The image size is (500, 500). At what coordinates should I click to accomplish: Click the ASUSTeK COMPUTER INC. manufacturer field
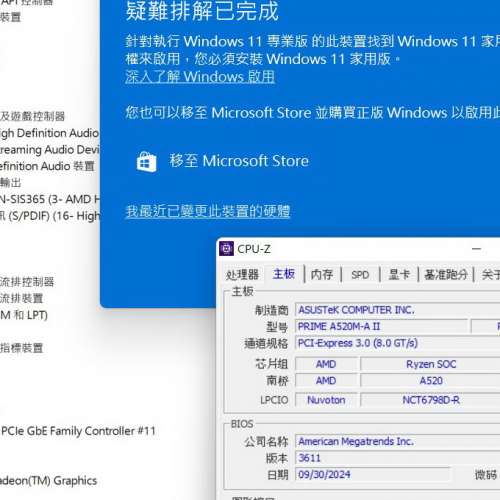pos(397,310)
